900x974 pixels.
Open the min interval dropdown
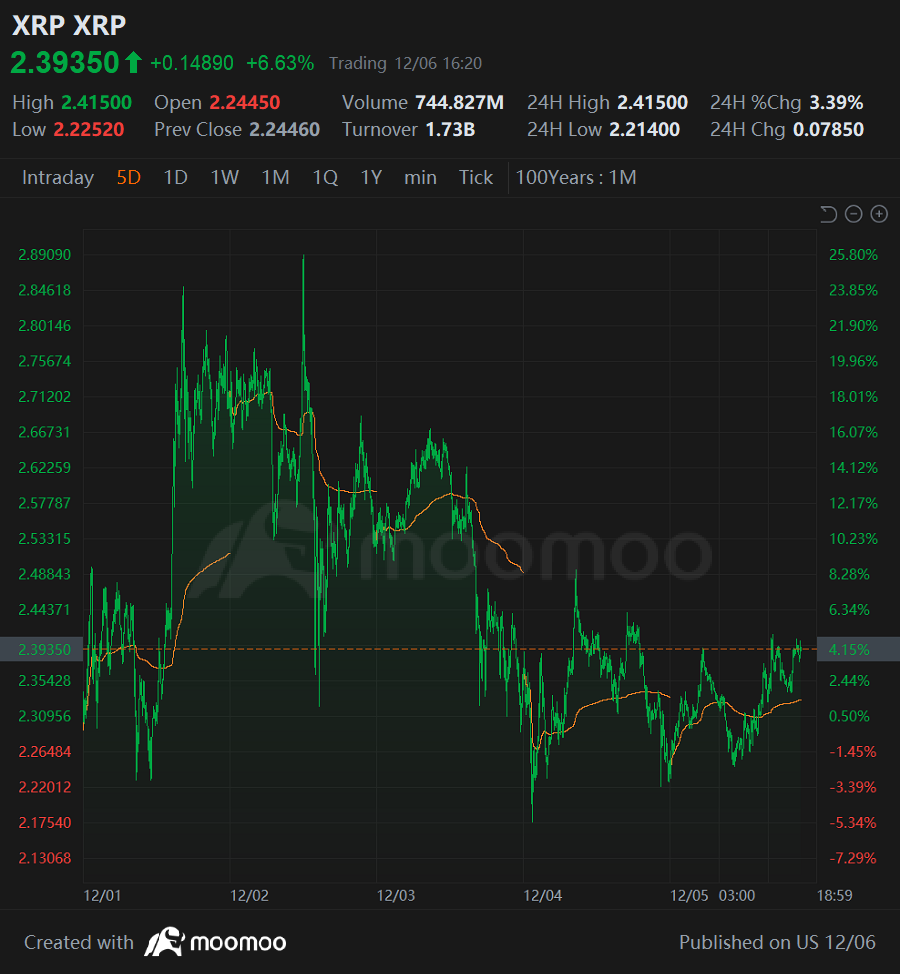tap(420, 178)
